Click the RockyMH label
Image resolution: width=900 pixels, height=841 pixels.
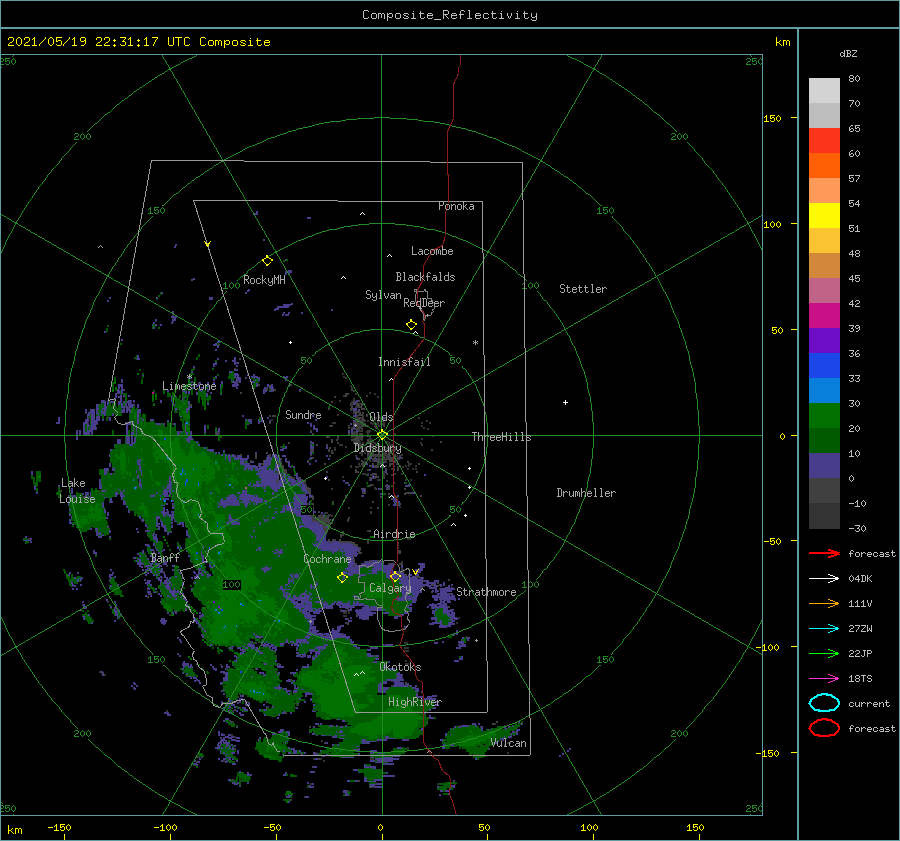264,280
